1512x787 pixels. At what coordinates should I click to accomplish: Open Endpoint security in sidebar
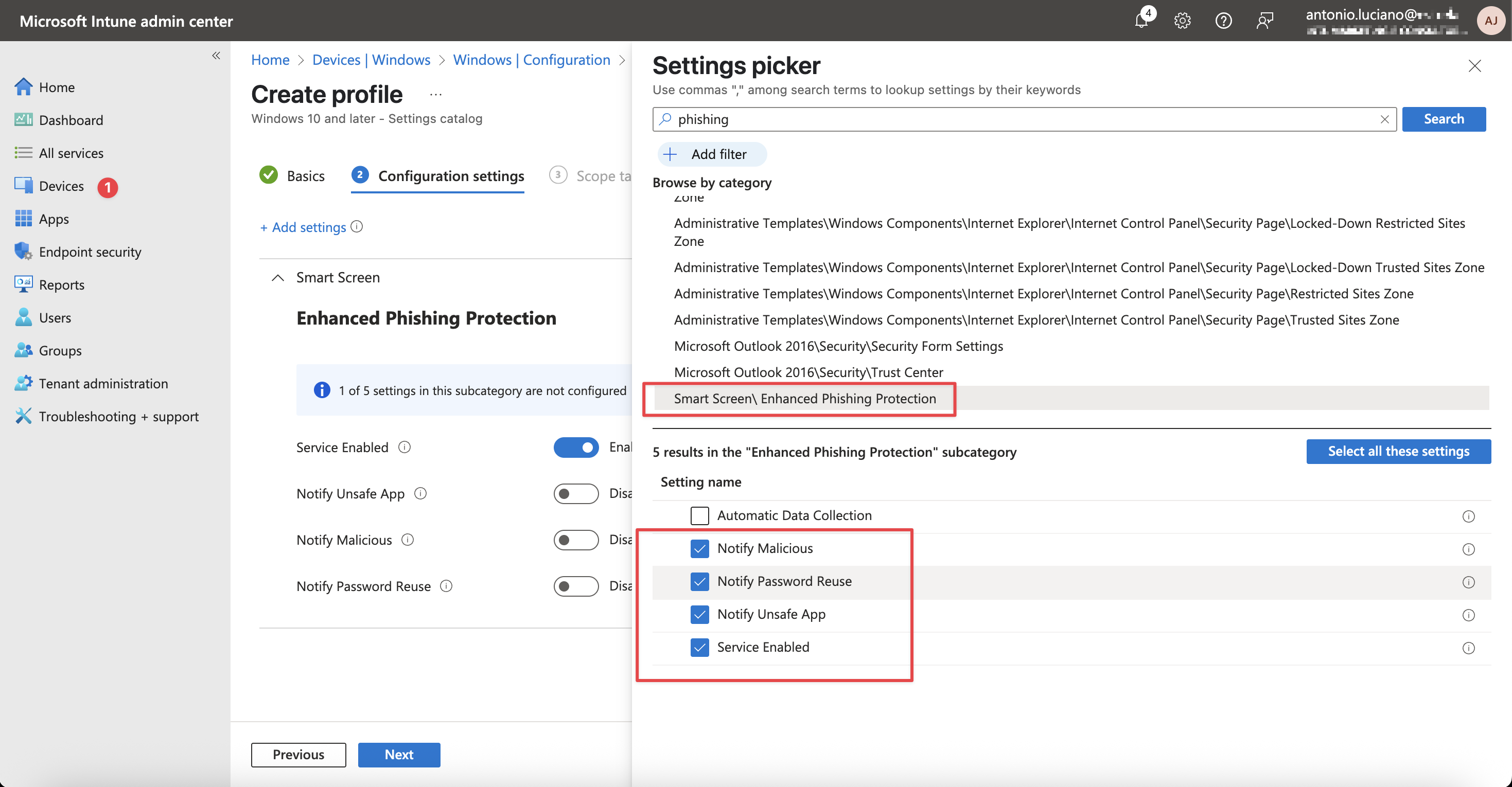pyautogui.click(x=78, y=251)
